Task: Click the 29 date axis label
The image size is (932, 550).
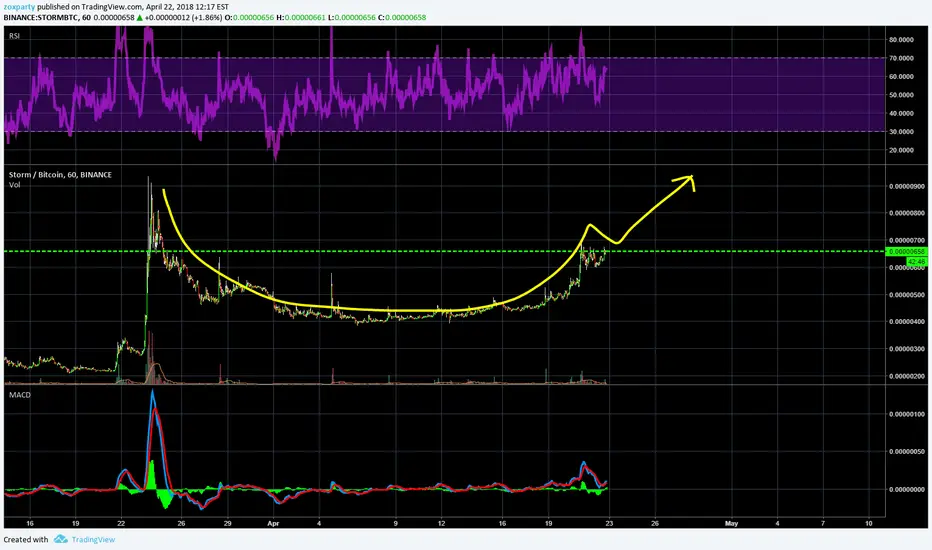Action: (228, 524)
